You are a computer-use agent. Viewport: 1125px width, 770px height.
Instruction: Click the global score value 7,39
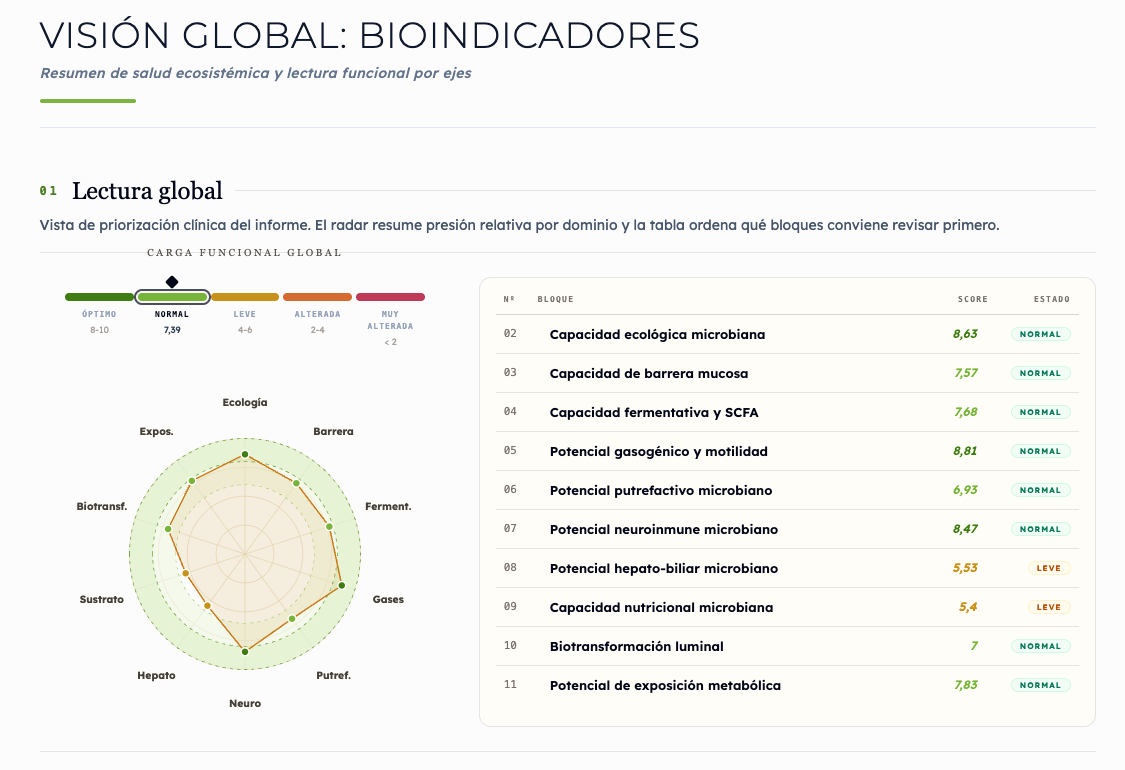[x=172, y=330]
